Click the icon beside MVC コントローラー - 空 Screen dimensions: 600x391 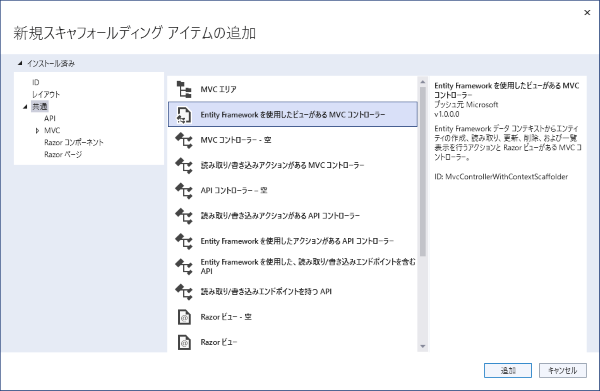[x=184, y=140]
